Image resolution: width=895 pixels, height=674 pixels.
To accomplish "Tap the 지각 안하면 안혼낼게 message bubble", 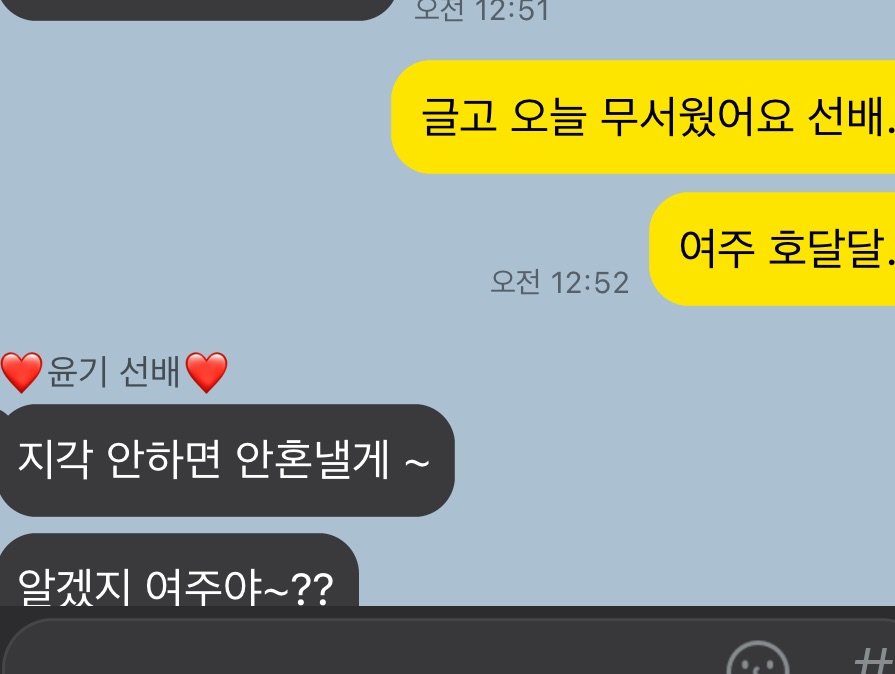I will coord(227,460).
